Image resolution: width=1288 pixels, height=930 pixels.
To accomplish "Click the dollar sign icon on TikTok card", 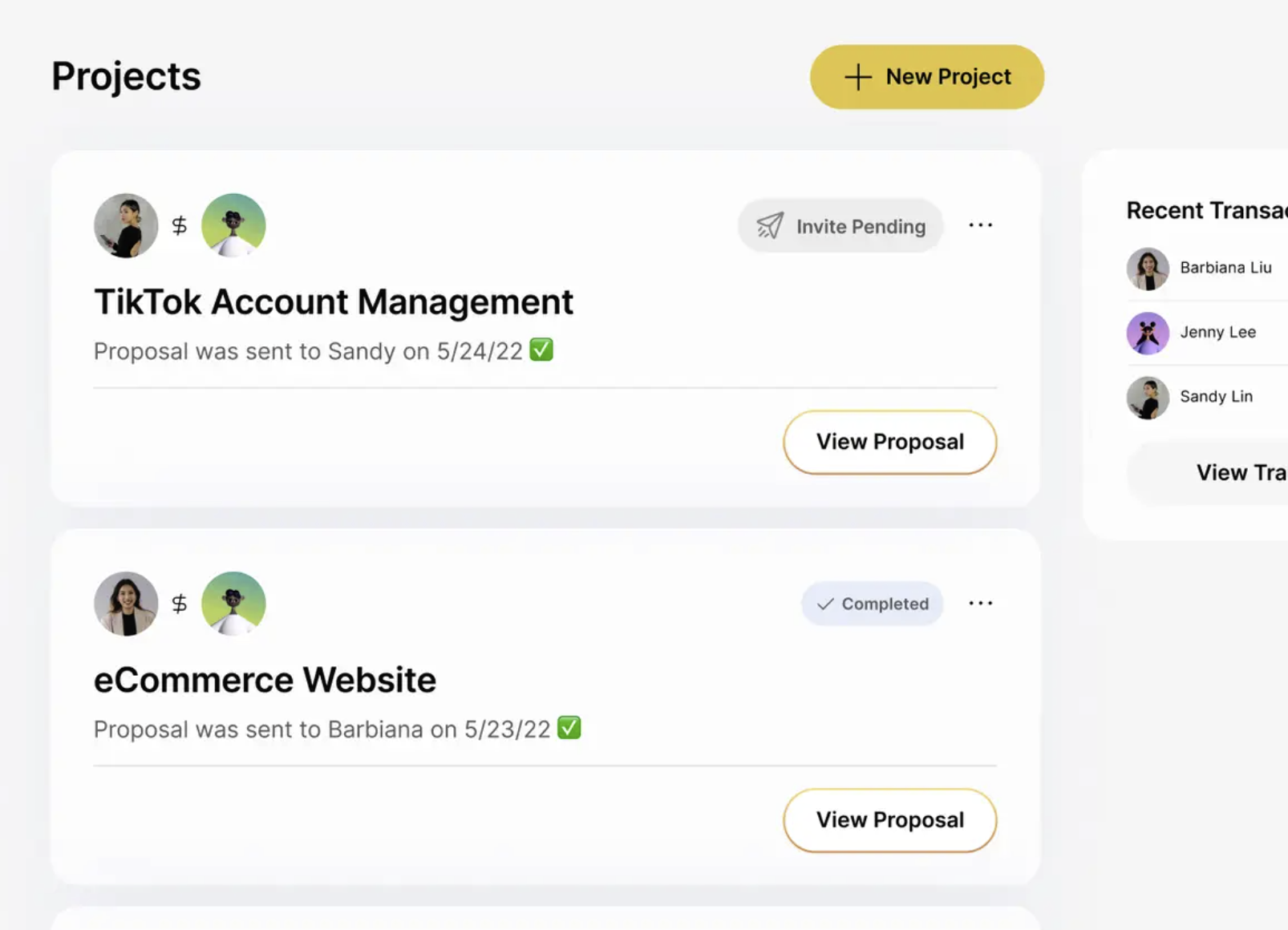I will point(180,226).
